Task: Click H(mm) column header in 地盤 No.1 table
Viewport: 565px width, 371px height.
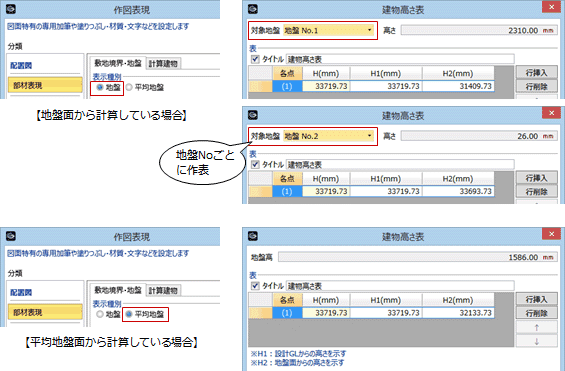Action: pos(326,73)
